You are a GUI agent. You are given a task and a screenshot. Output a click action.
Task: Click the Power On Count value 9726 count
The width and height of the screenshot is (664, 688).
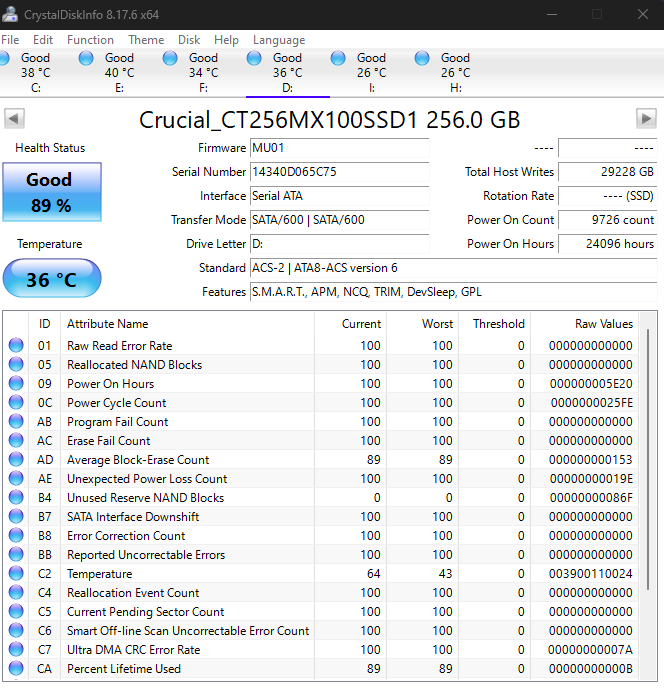tap(608, 220)
